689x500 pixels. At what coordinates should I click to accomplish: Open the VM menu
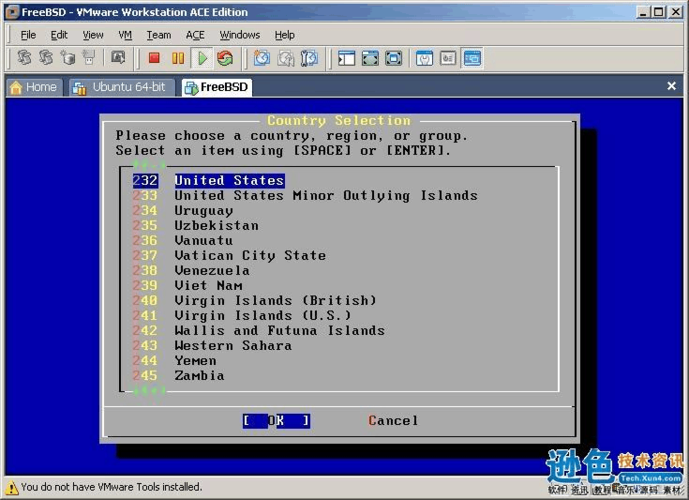click(x=125, y=35)
